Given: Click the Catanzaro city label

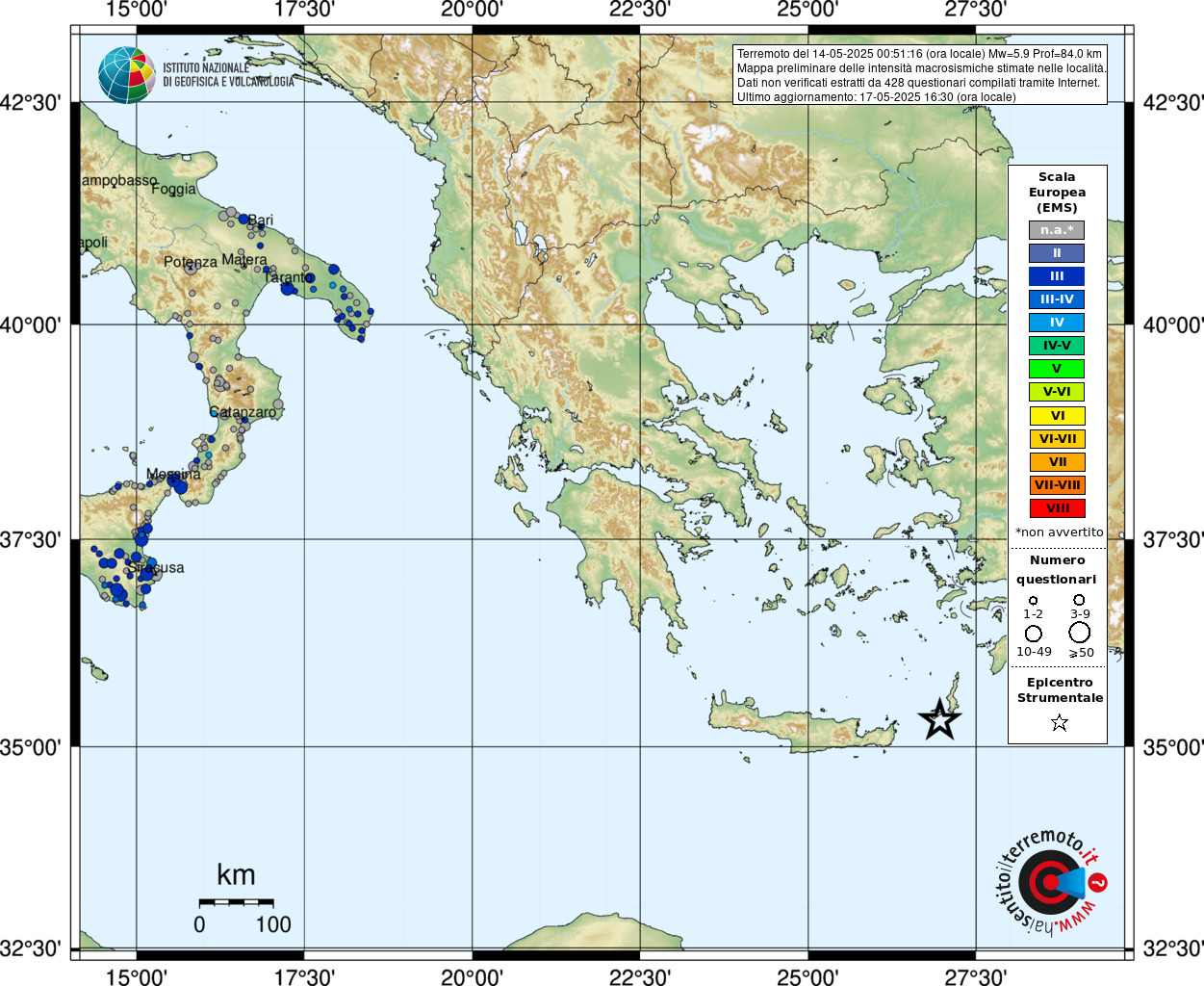Looking at the screenshot, I should point(243,412).
